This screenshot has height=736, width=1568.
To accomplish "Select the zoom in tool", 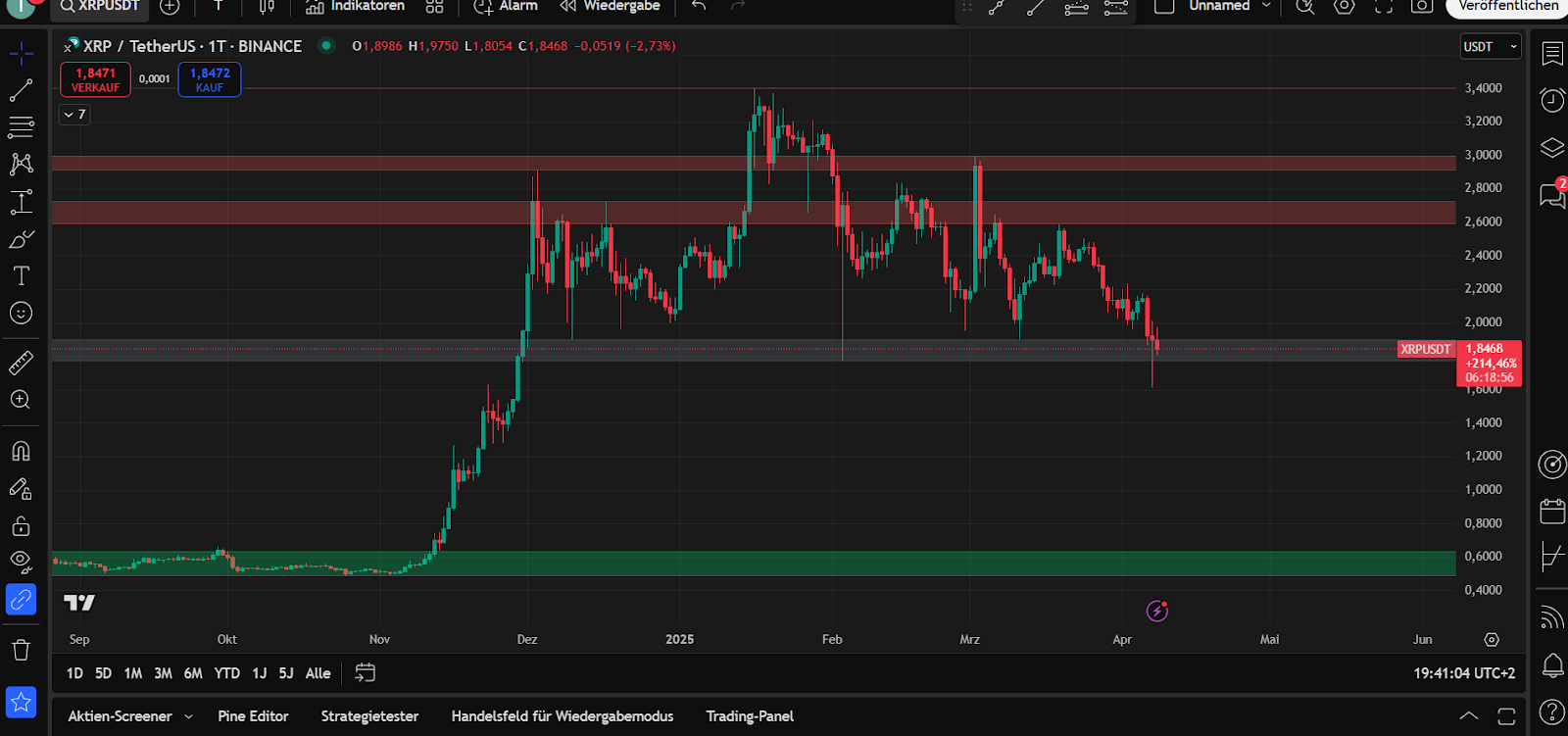I will click(x=21, y=400).
